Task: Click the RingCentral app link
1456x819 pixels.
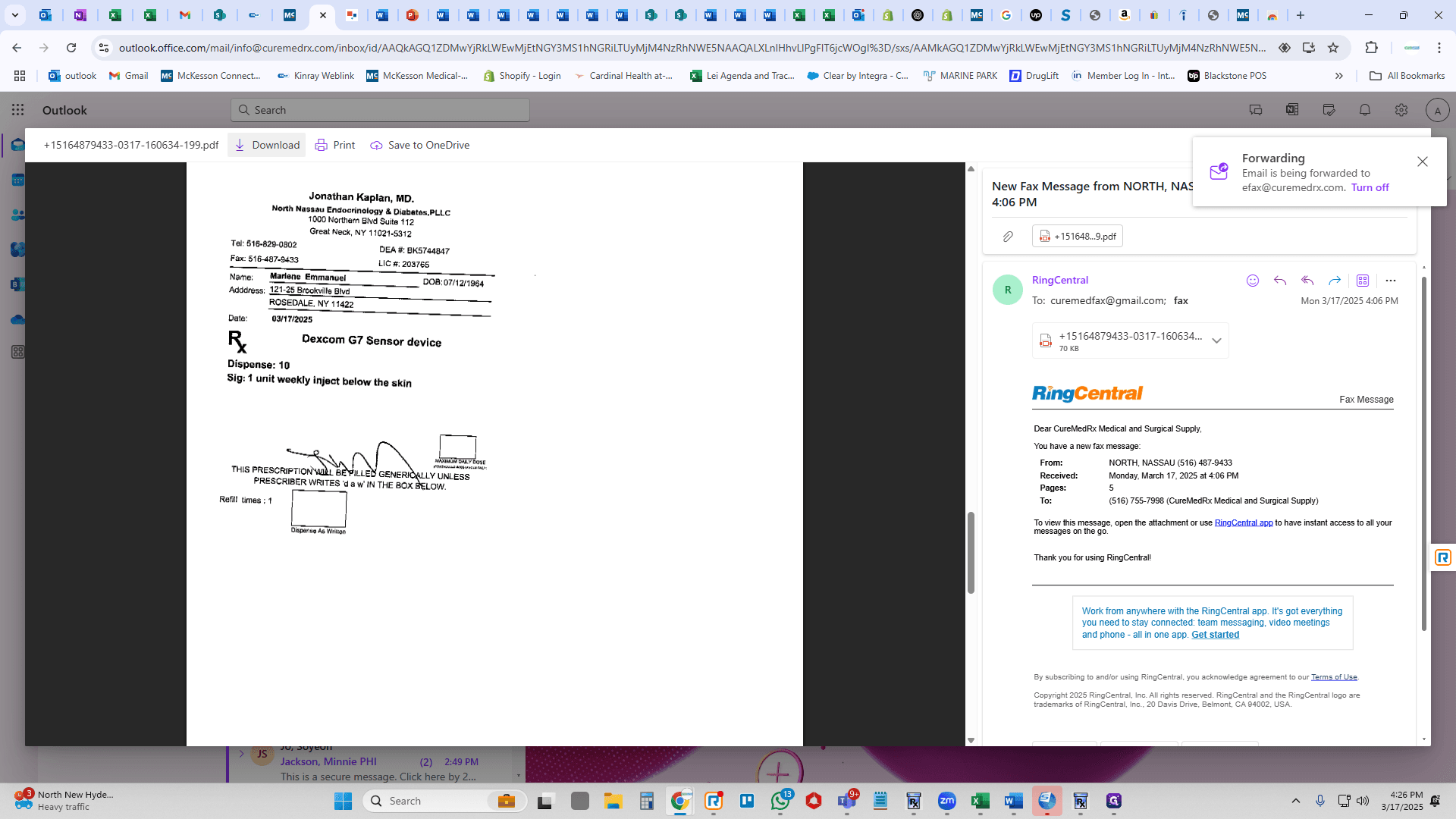Action: coord(1244,522)
